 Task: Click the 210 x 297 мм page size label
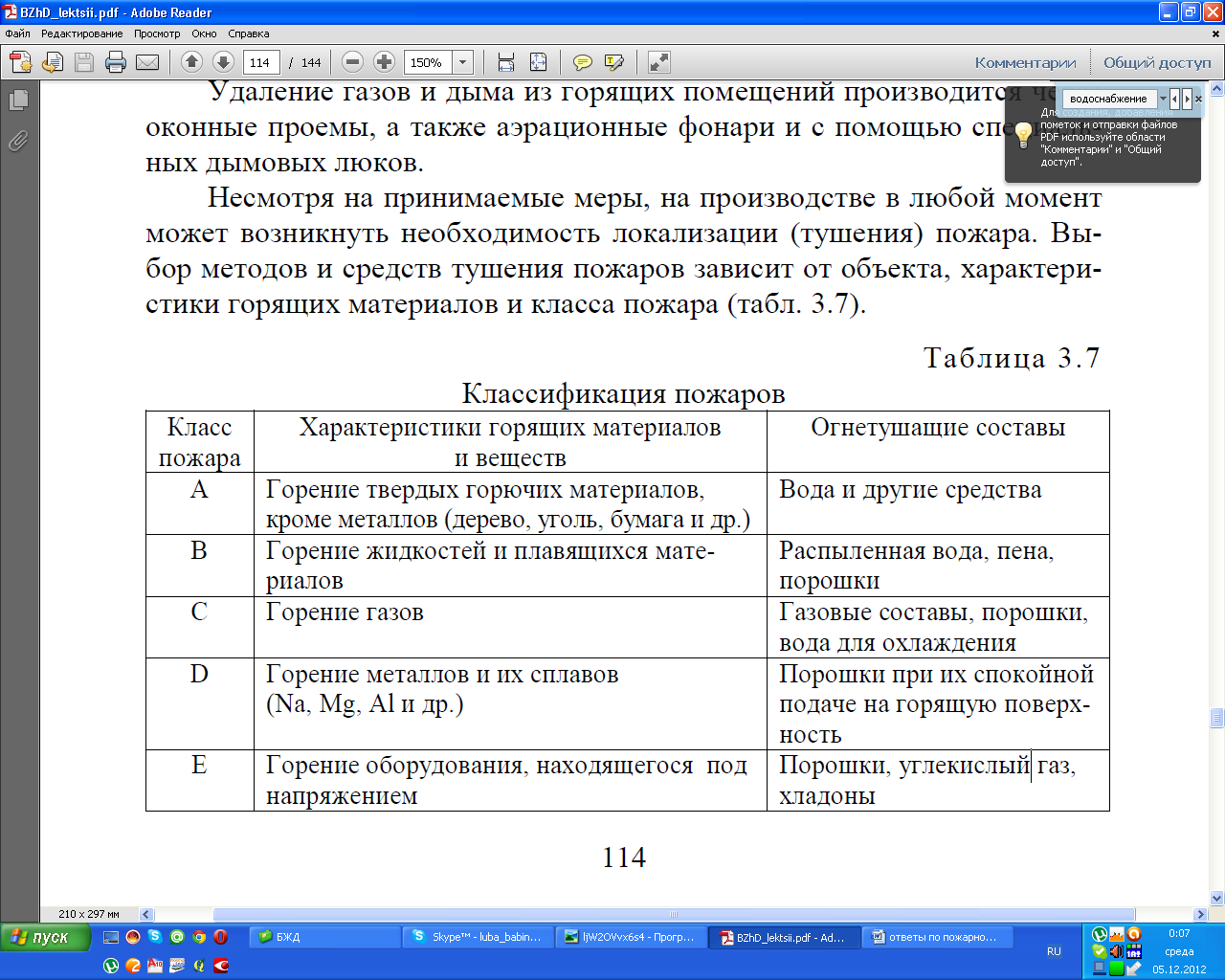[x=88, y=914]
